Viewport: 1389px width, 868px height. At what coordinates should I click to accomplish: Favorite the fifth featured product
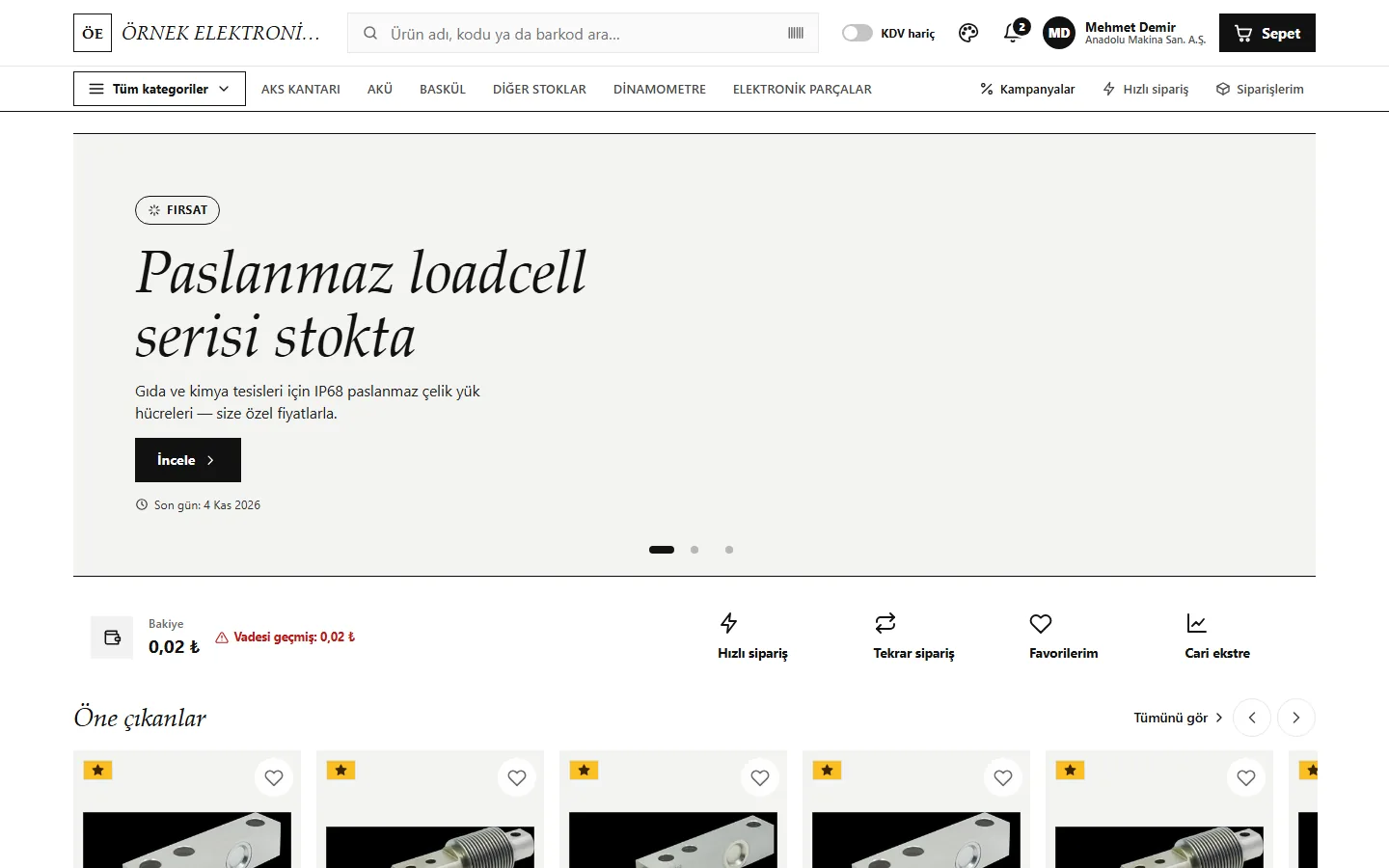1246,777
